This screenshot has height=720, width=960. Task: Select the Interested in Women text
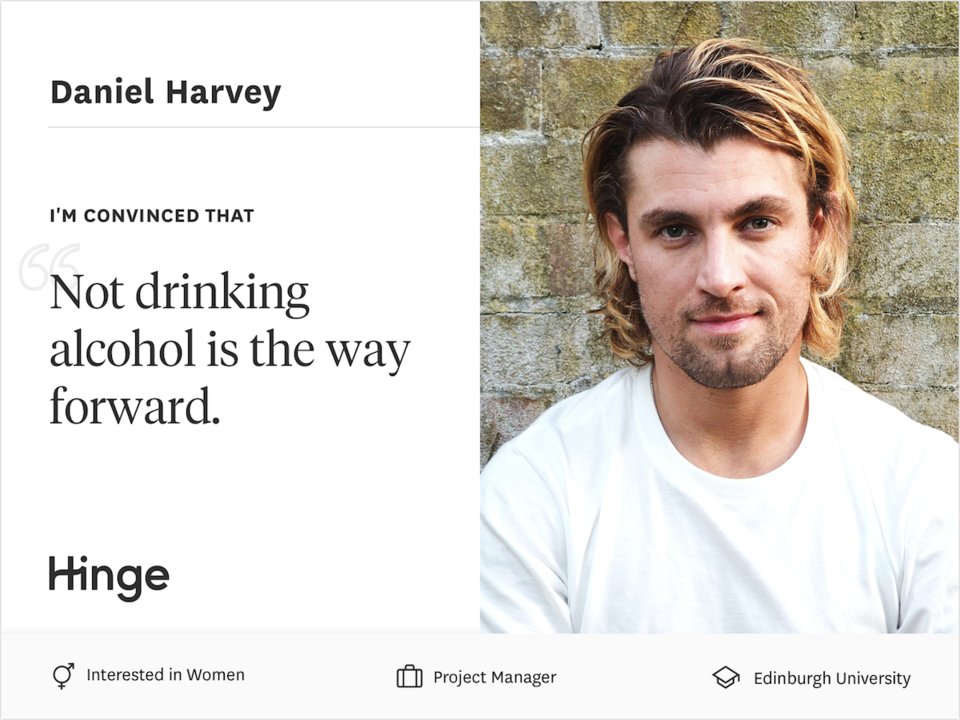(165, 675)
